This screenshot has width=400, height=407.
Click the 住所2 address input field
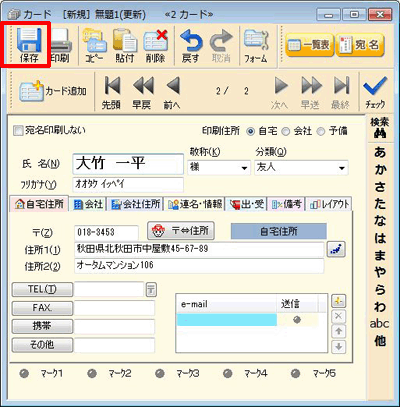click(199, 266)
